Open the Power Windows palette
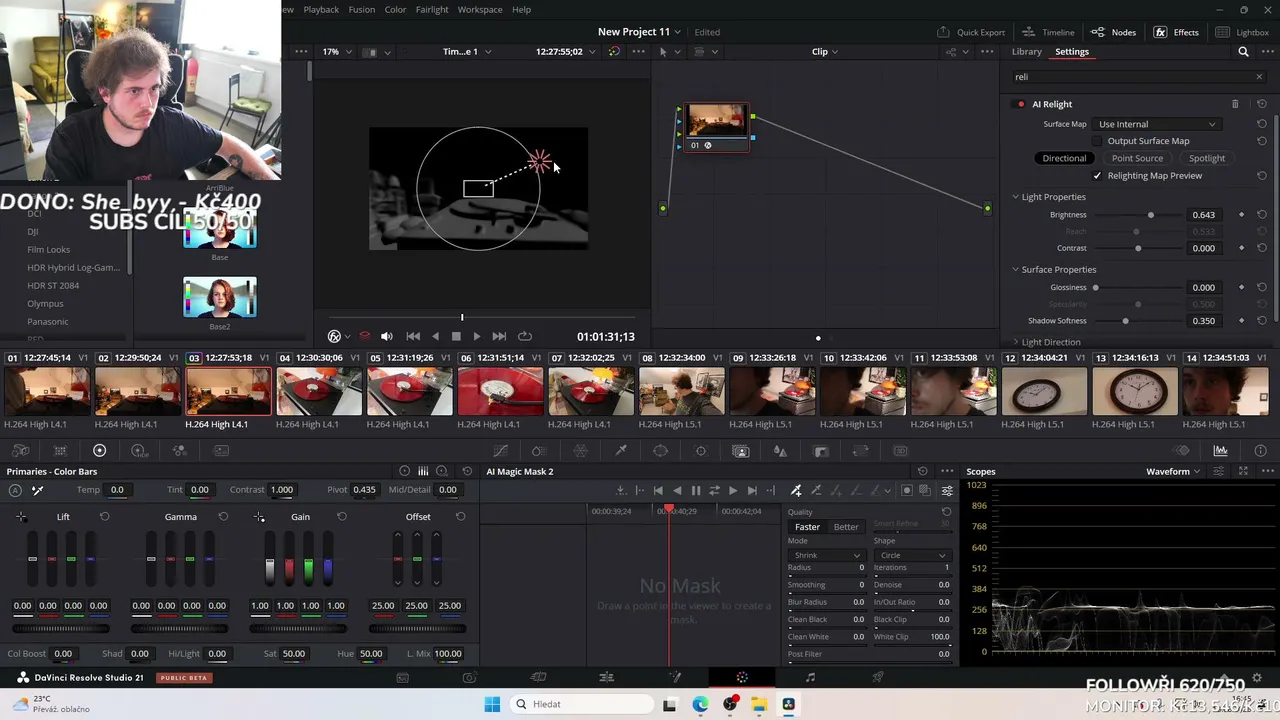This screenshot has height=720, width=1280. pos(660,451)
